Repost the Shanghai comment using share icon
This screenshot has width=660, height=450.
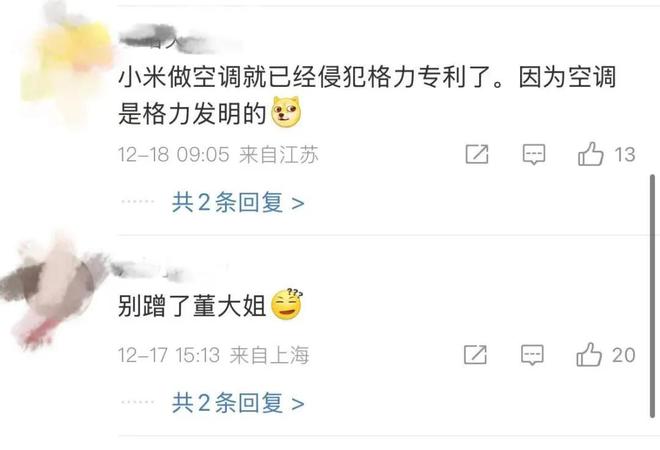(x=475, y=354)
